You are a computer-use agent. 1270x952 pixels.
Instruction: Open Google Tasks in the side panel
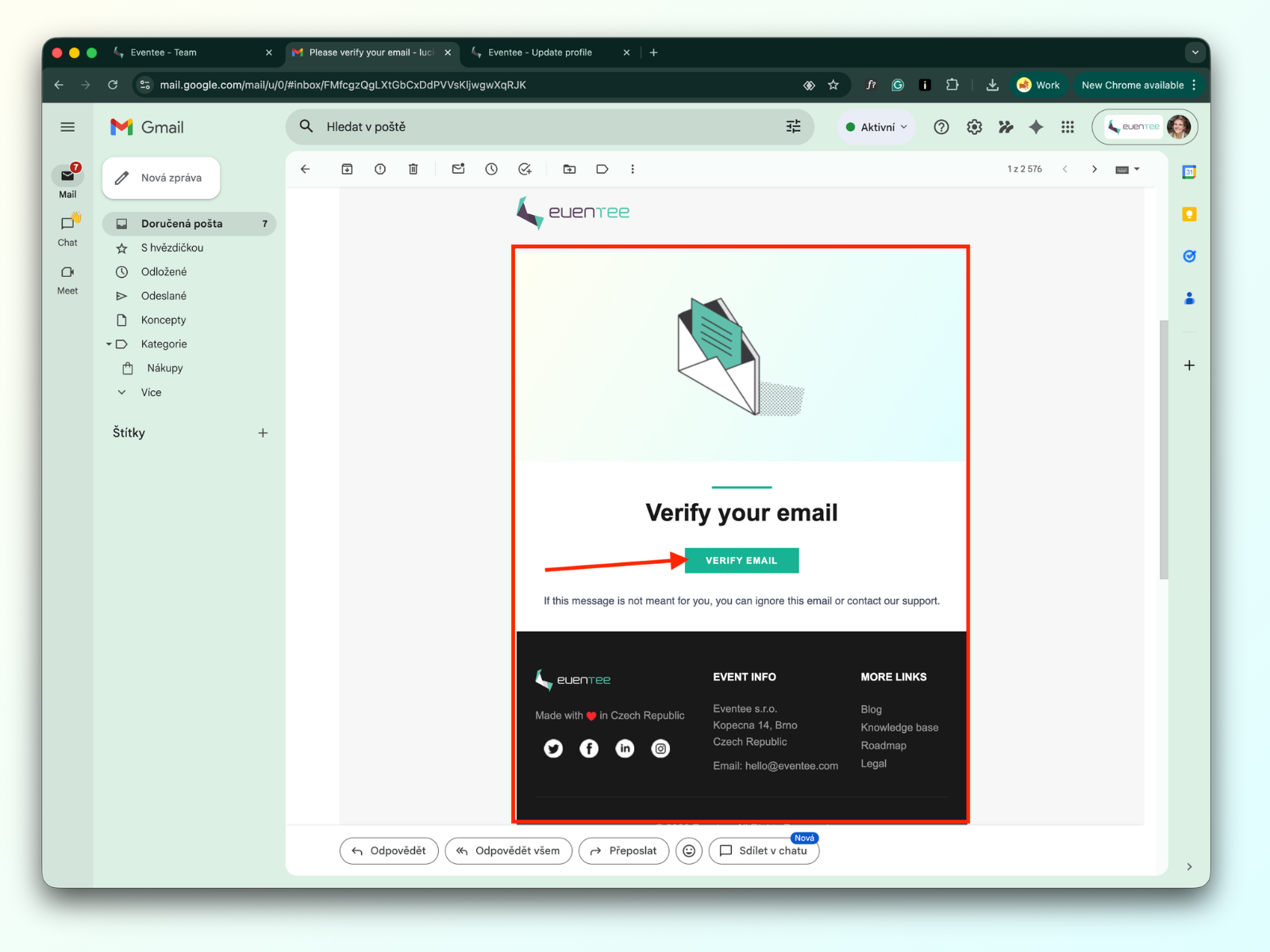[1189, 256]
